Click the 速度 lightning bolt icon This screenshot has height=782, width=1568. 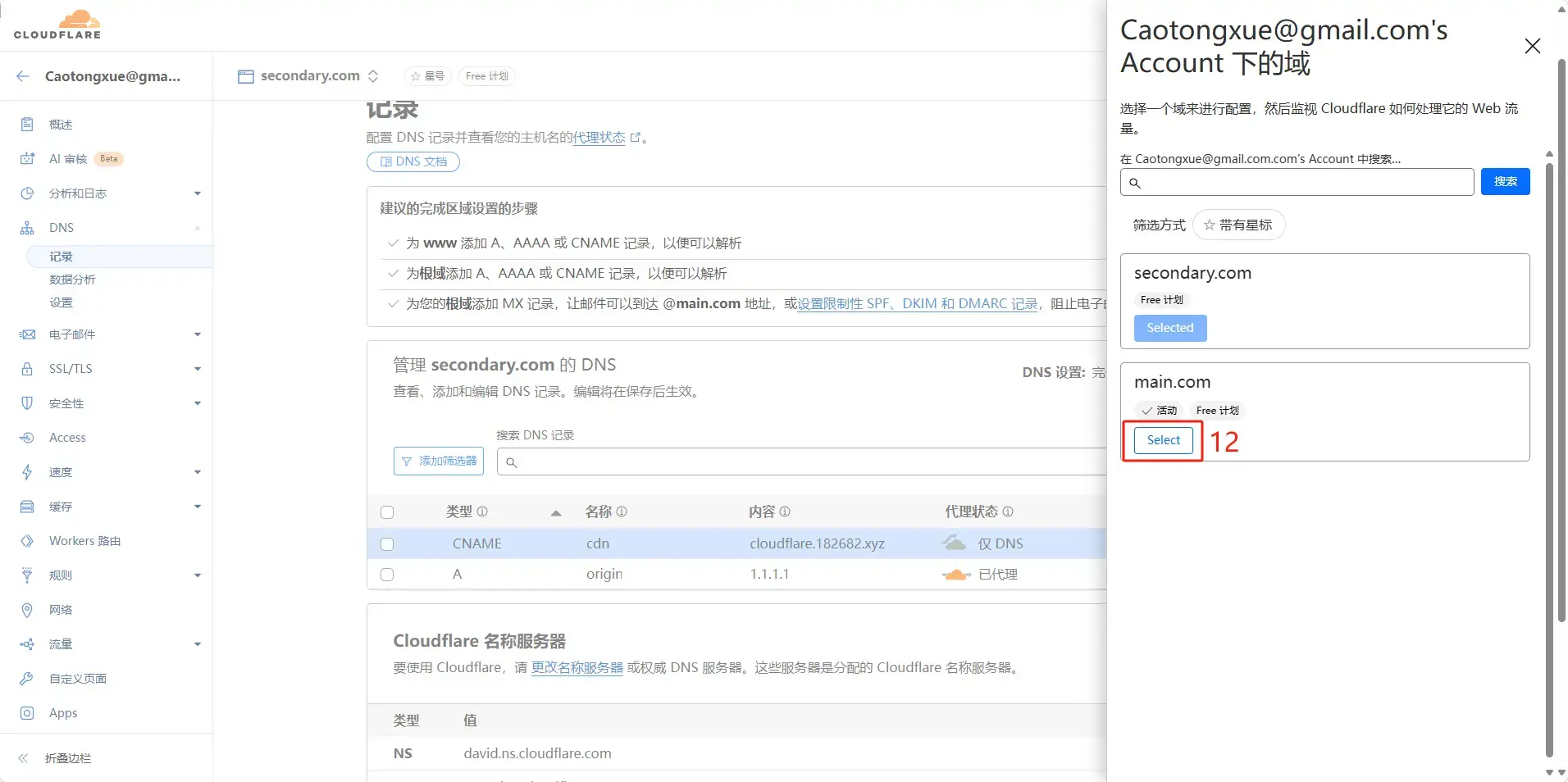point(27,472)
